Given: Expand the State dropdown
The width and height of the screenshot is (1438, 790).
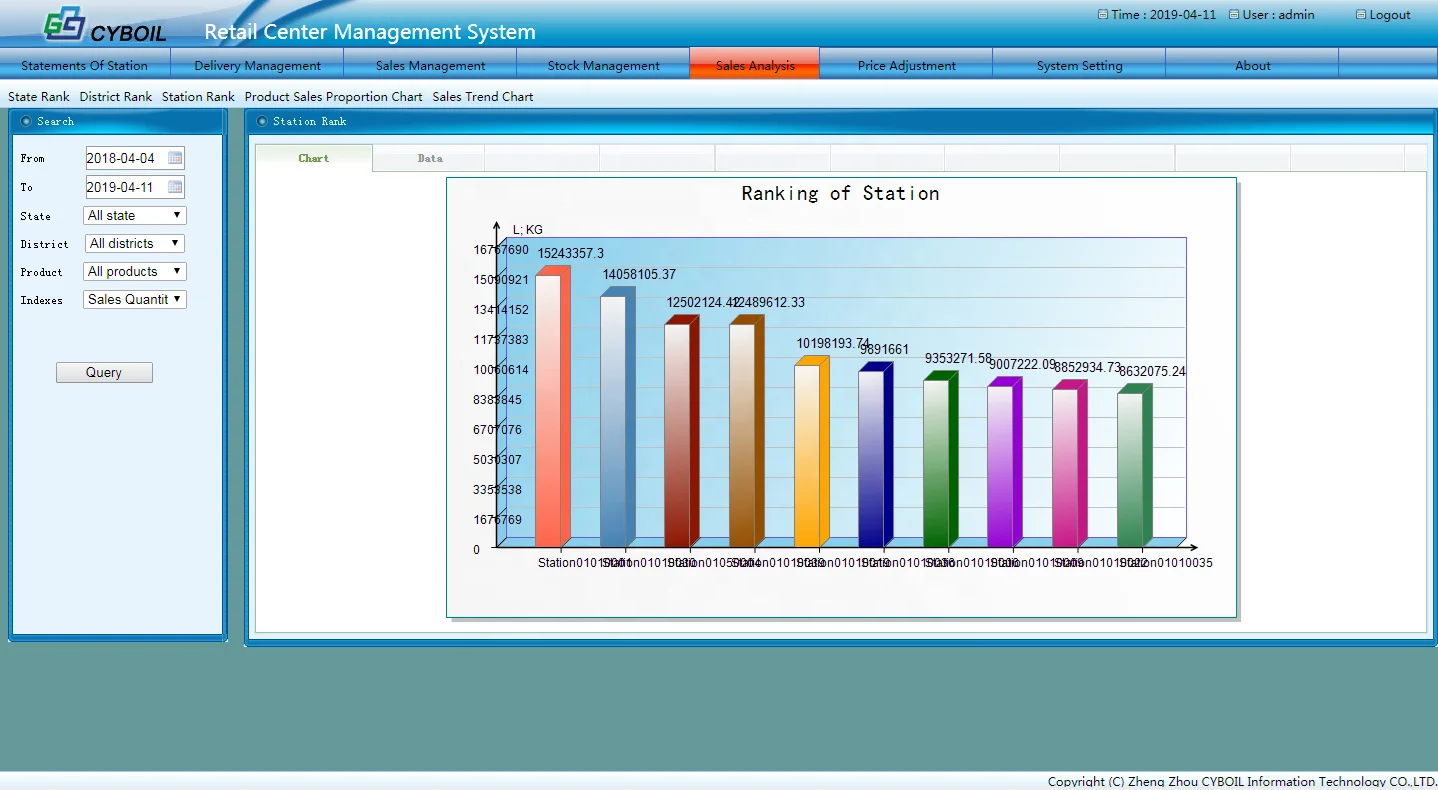Looking at the screenshot, I should click(x=135, y=216).
